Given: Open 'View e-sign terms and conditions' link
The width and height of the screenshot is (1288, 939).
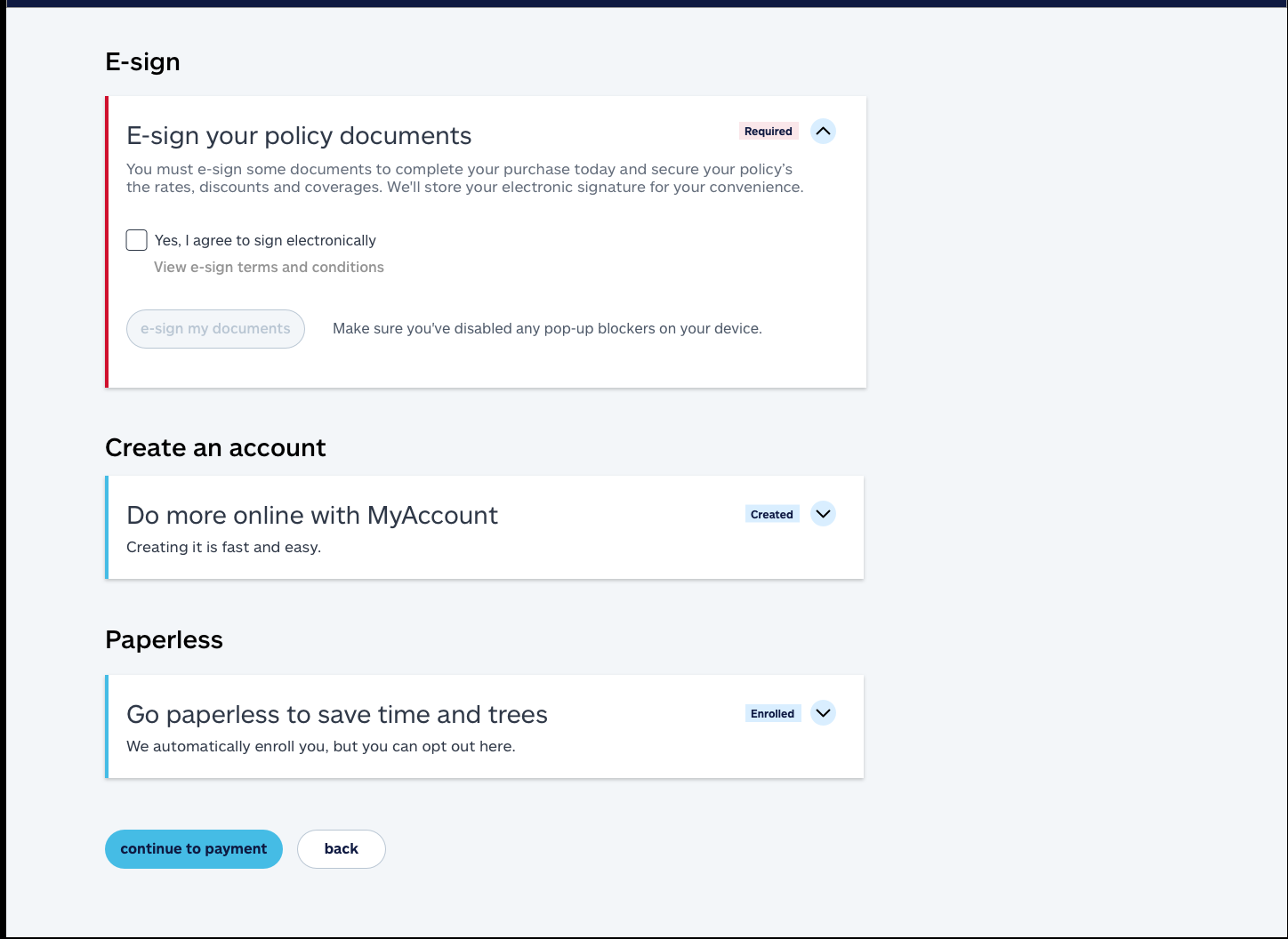Looking at the screenshot, I should [x=269, y=267].
